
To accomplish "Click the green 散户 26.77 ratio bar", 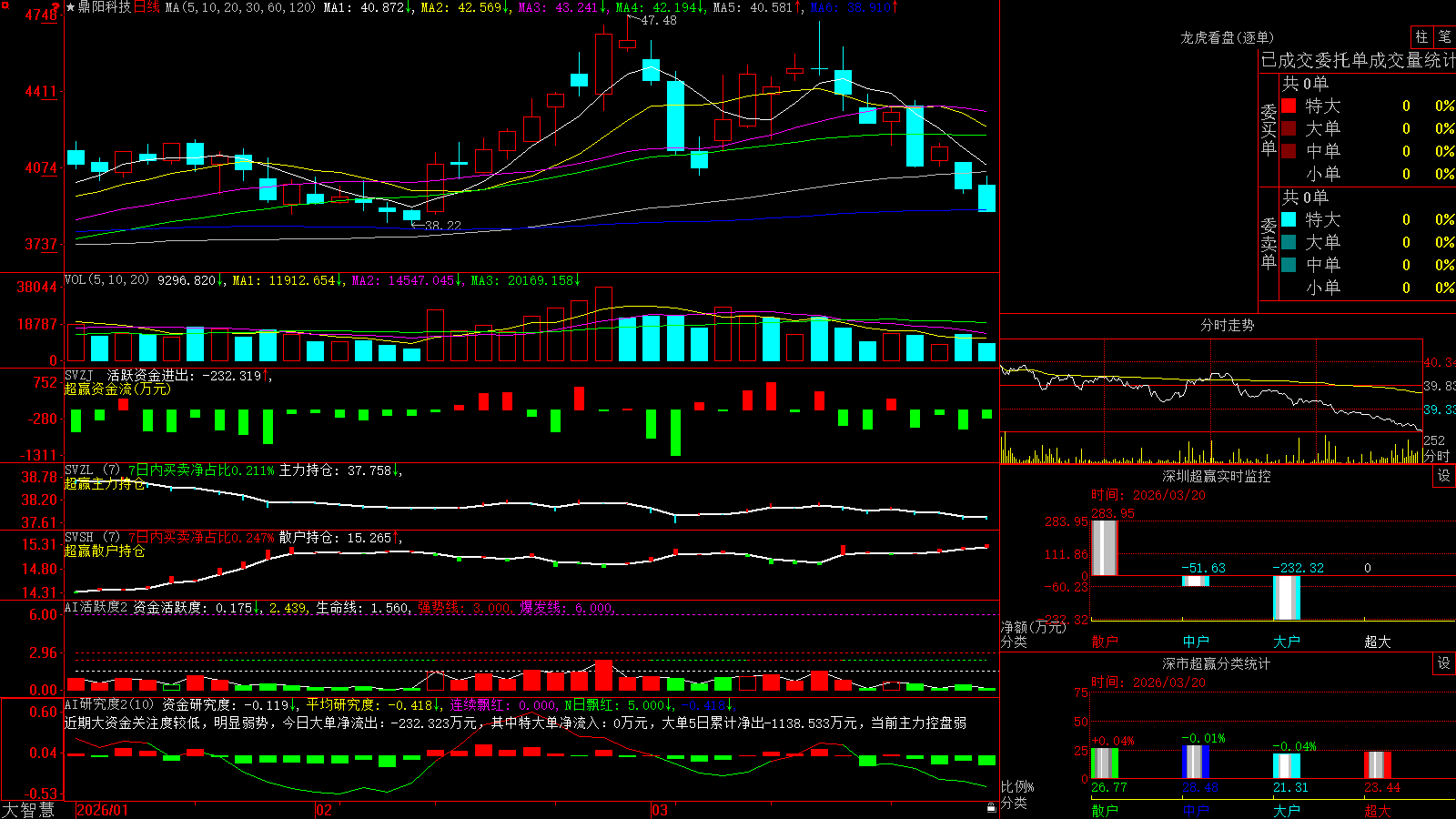I will [1105, 763].
